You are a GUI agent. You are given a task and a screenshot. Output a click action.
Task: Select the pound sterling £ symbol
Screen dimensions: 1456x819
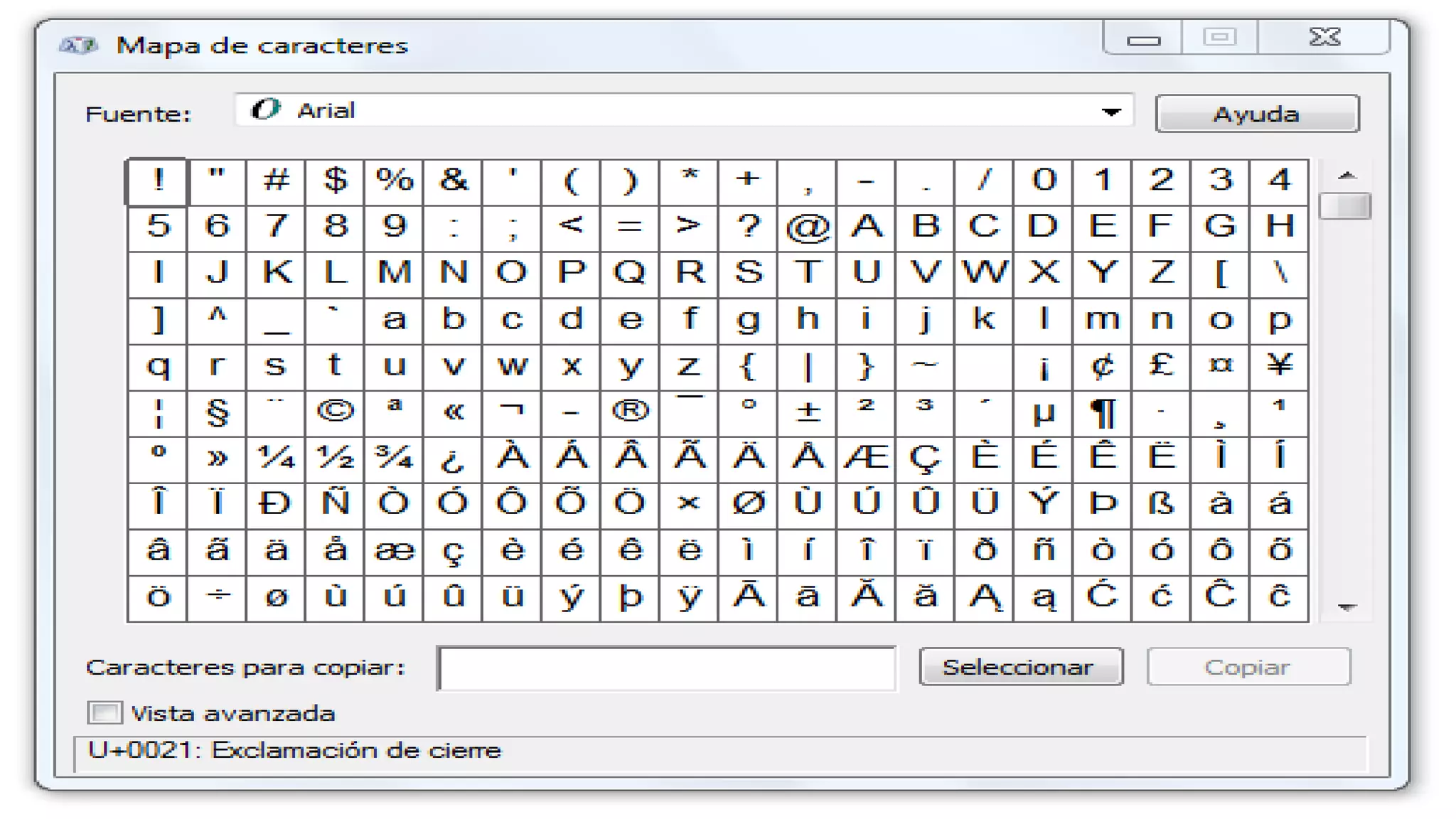(x=1161, y=365)
